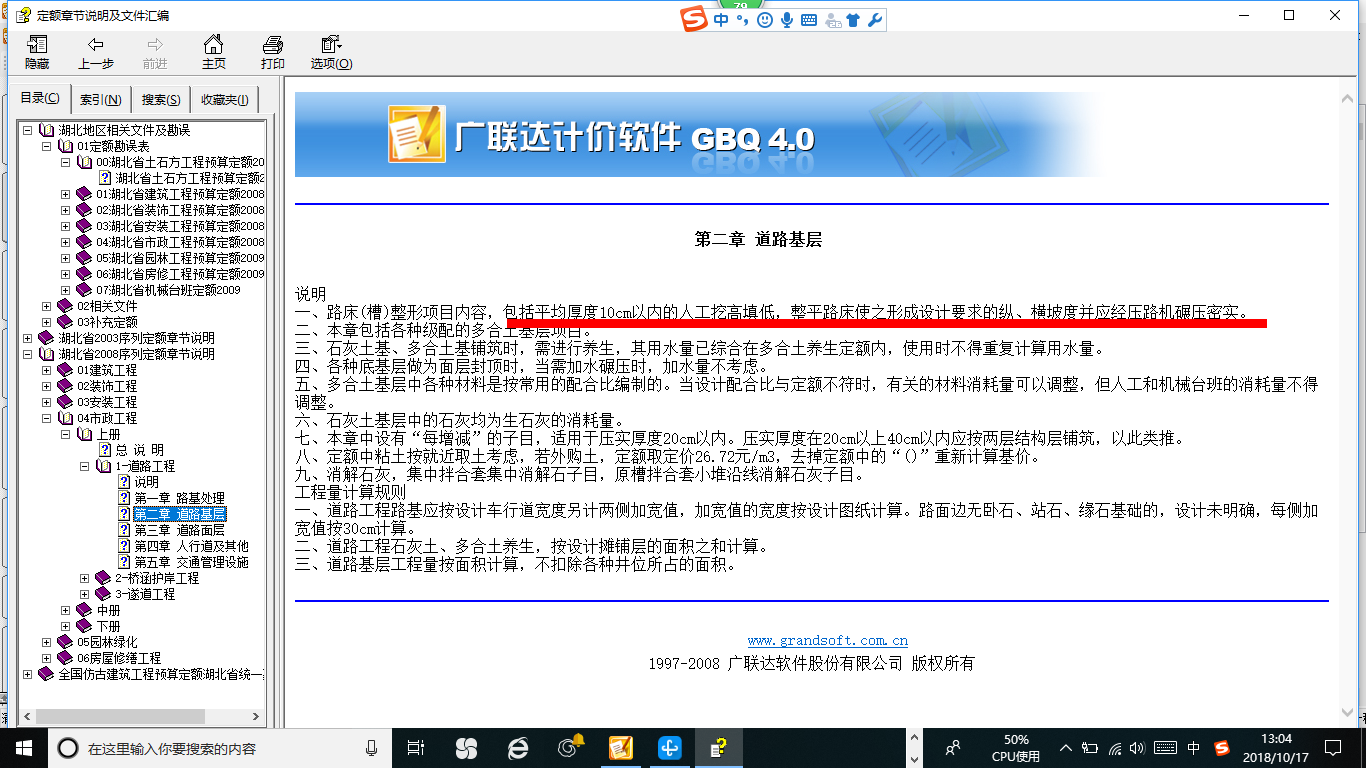Show hidden tray icons chevron
Viewport: 1366px width, 768px height.
[x=1065, y=748]
